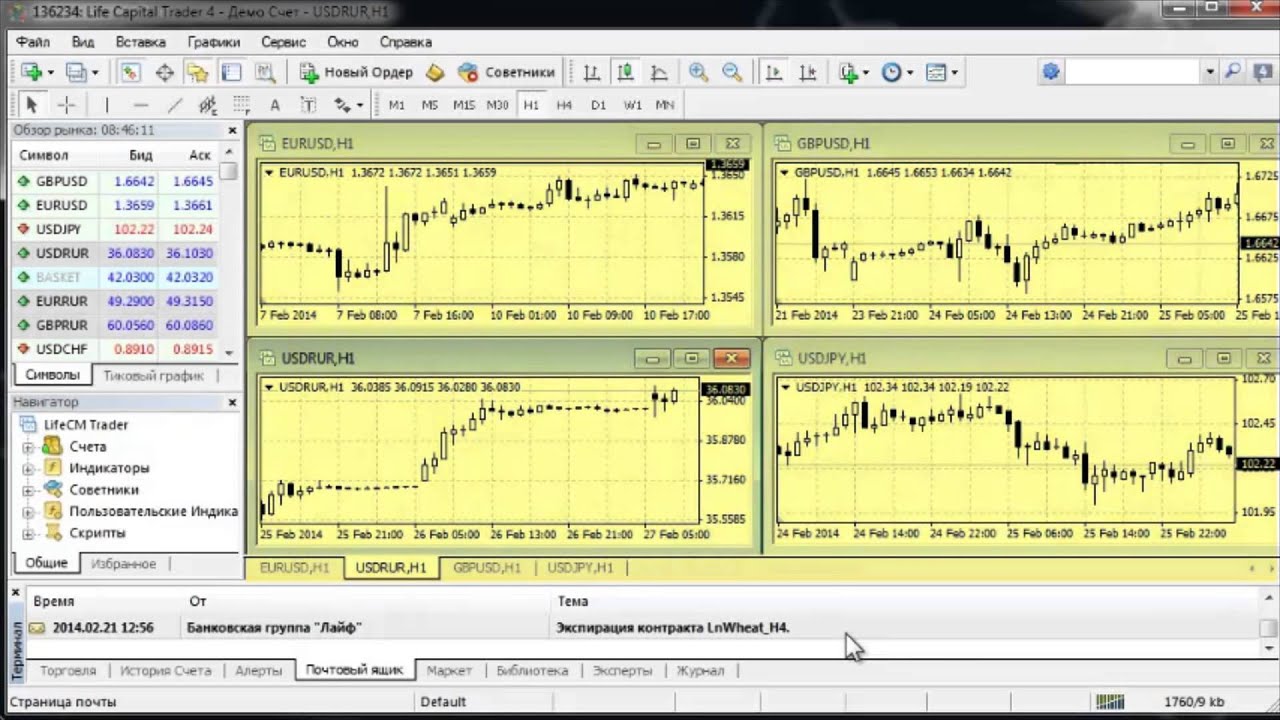Select the EURRUR symbol row

point(116,301)
